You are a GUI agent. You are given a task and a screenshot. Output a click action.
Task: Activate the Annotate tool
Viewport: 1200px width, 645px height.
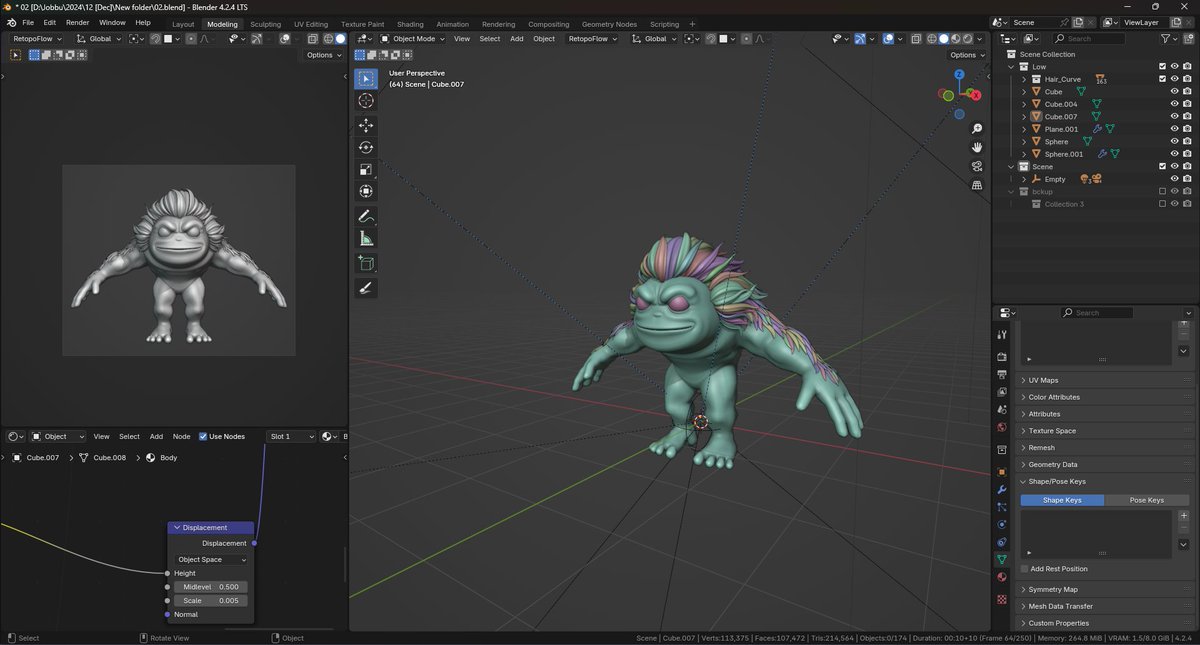(x=366, y=217)
